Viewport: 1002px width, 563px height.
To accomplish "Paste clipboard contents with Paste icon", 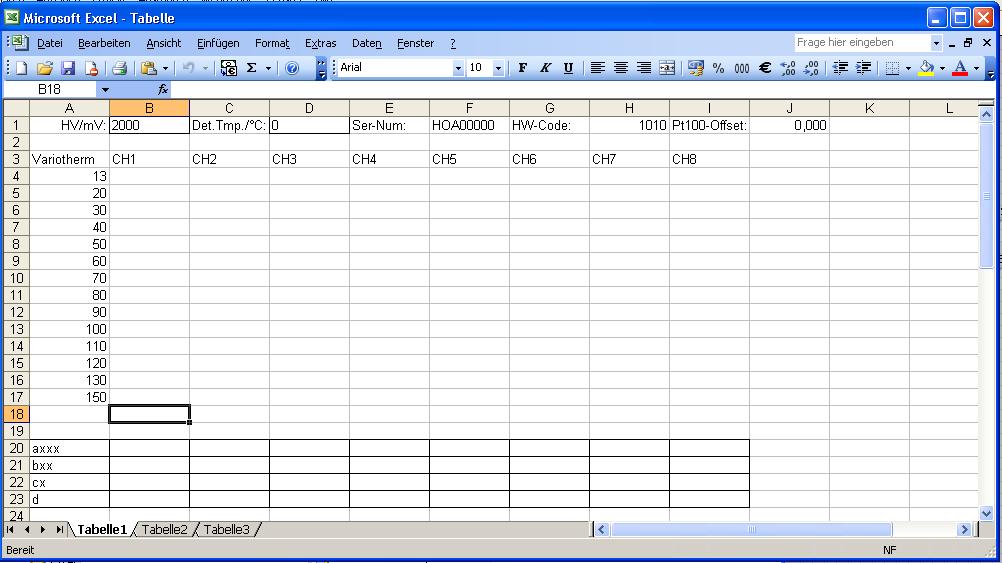I will point(148,68).
